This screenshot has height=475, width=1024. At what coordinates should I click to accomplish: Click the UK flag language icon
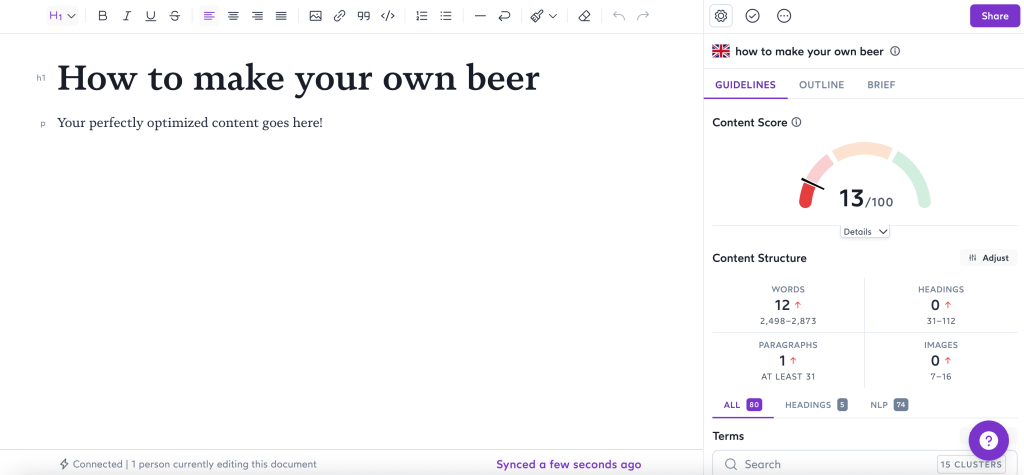[721, 51]
